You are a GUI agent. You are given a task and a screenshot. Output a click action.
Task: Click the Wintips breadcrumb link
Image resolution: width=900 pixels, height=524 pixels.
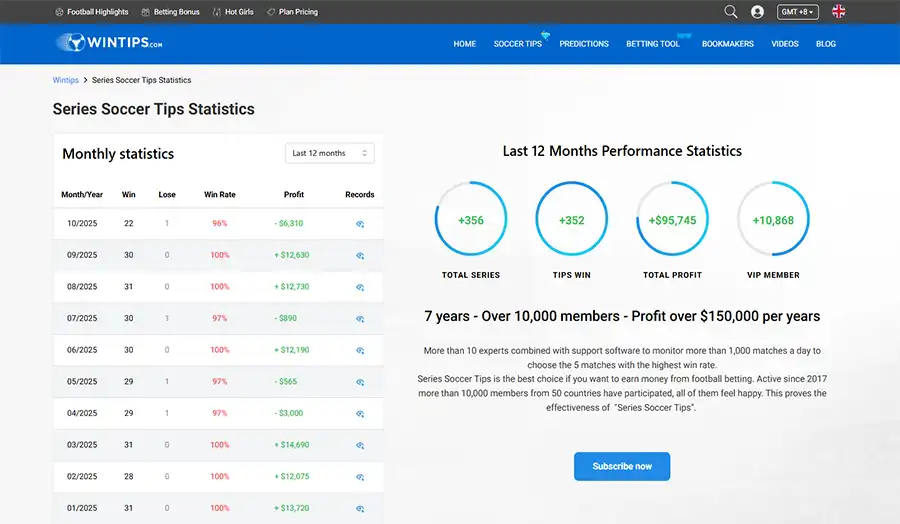[65, 80]
